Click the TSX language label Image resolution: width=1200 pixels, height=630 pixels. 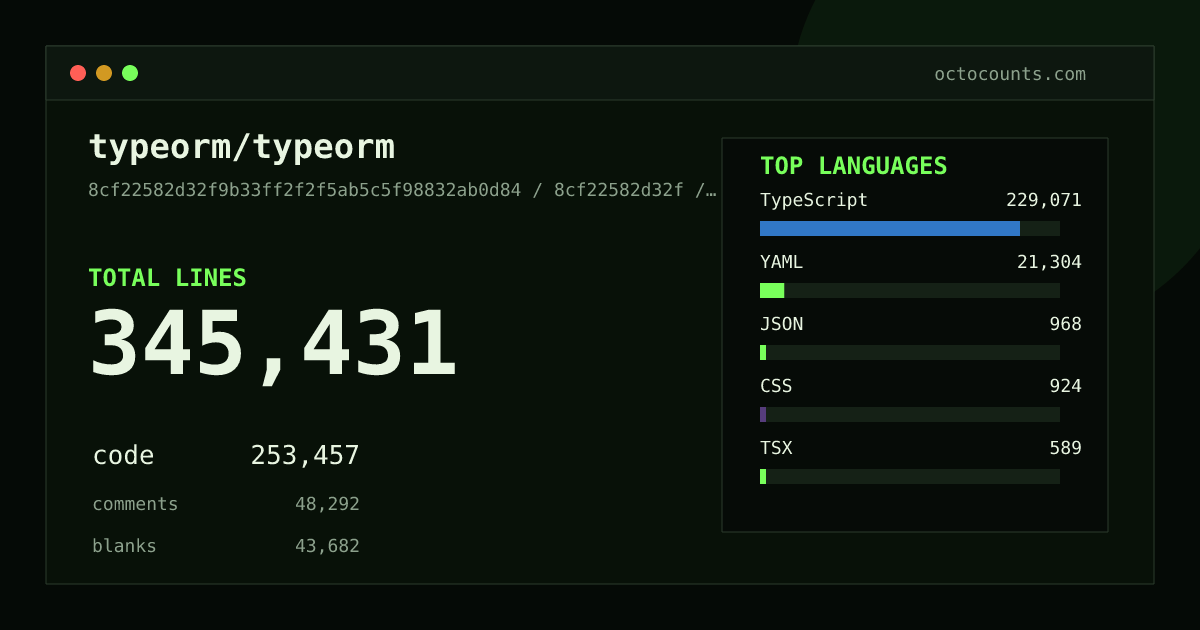[x=776, y=448]
